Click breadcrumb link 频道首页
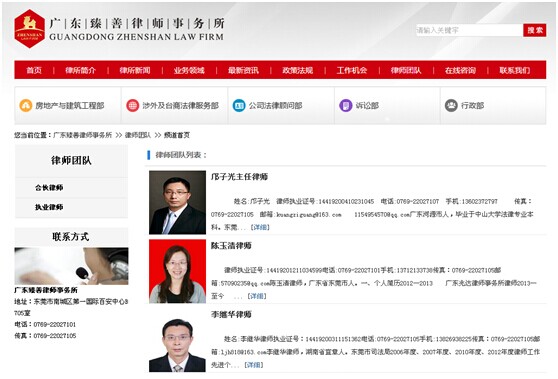This screenshot has height=379, width=558. [x=177, y=135]
